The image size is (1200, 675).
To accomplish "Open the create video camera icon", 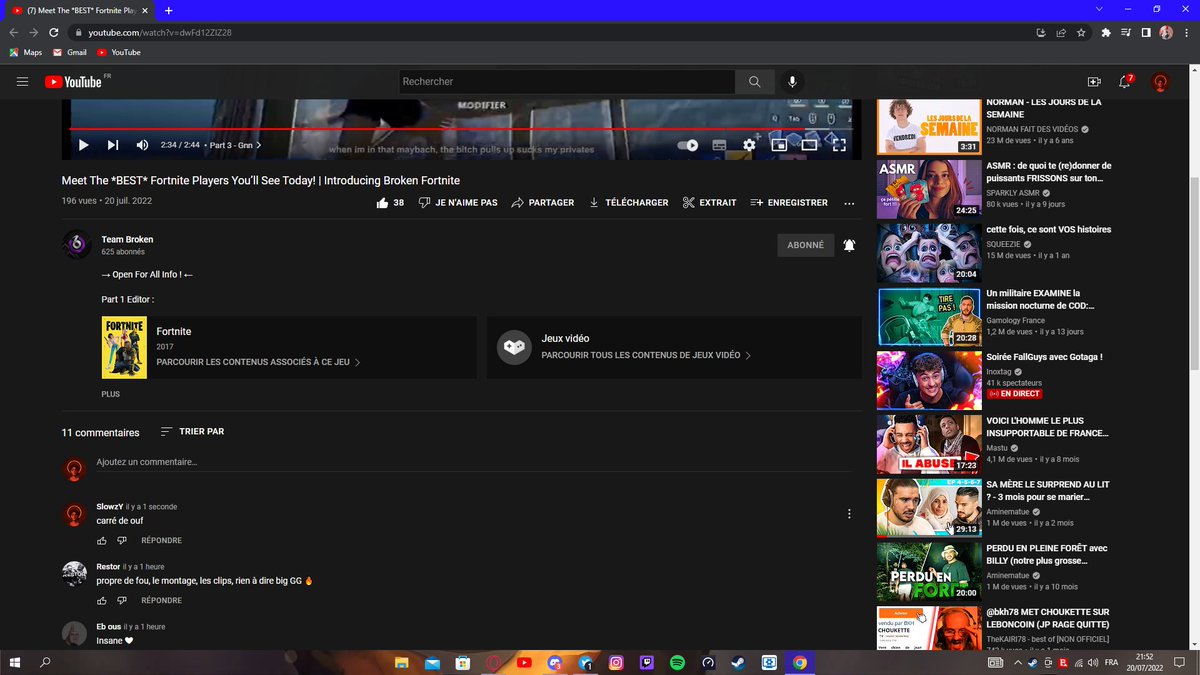I will click(1093, 82).
